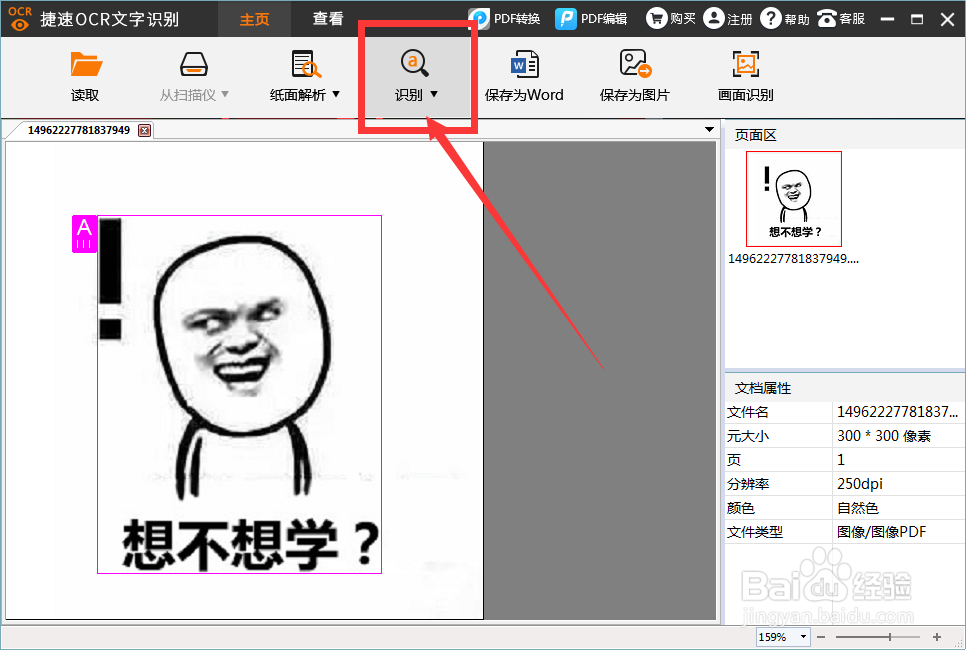Close the 14962227781837949 document tab
Screen dimensions: 966x650
[x=144, y=131]
